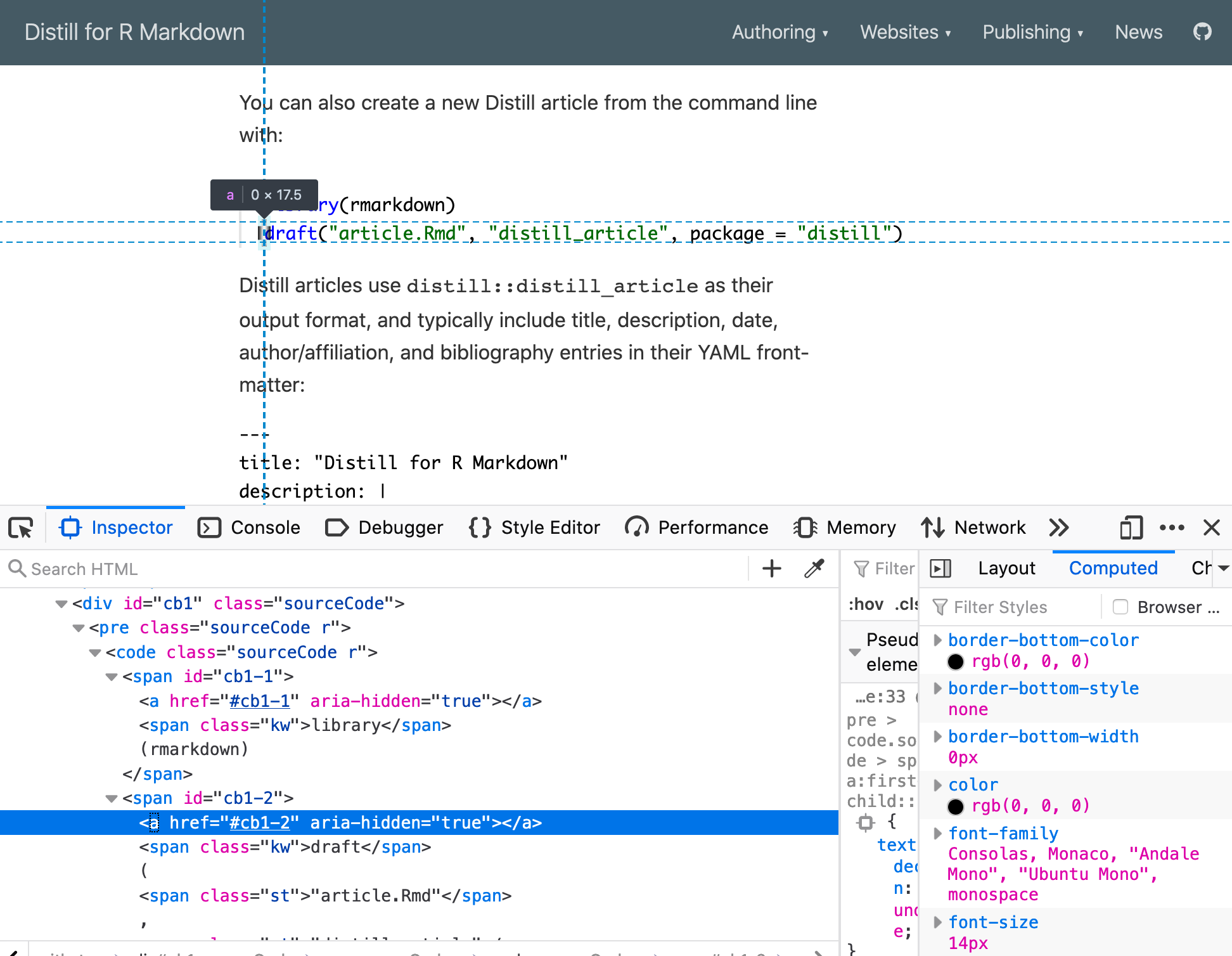Show more devtools tabs chevron
1232x956 pixels.
[1059, 527]
